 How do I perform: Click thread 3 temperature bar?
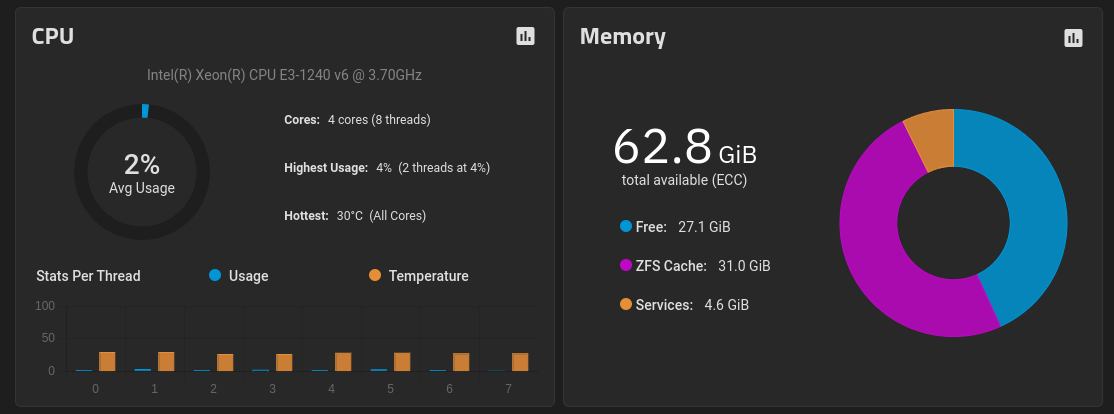pos(284,363)
